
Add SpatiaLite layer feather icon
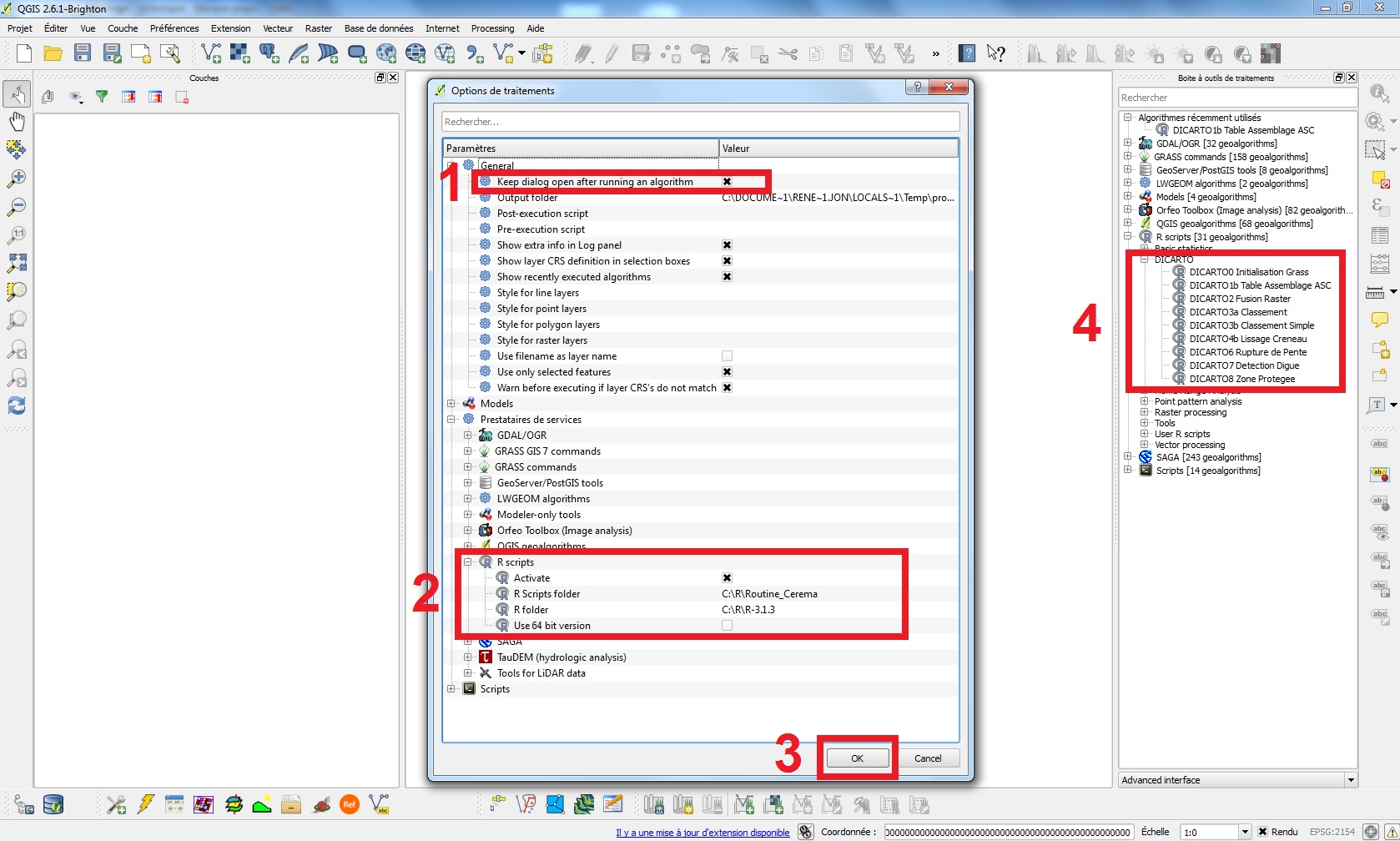tap(299, 54)
